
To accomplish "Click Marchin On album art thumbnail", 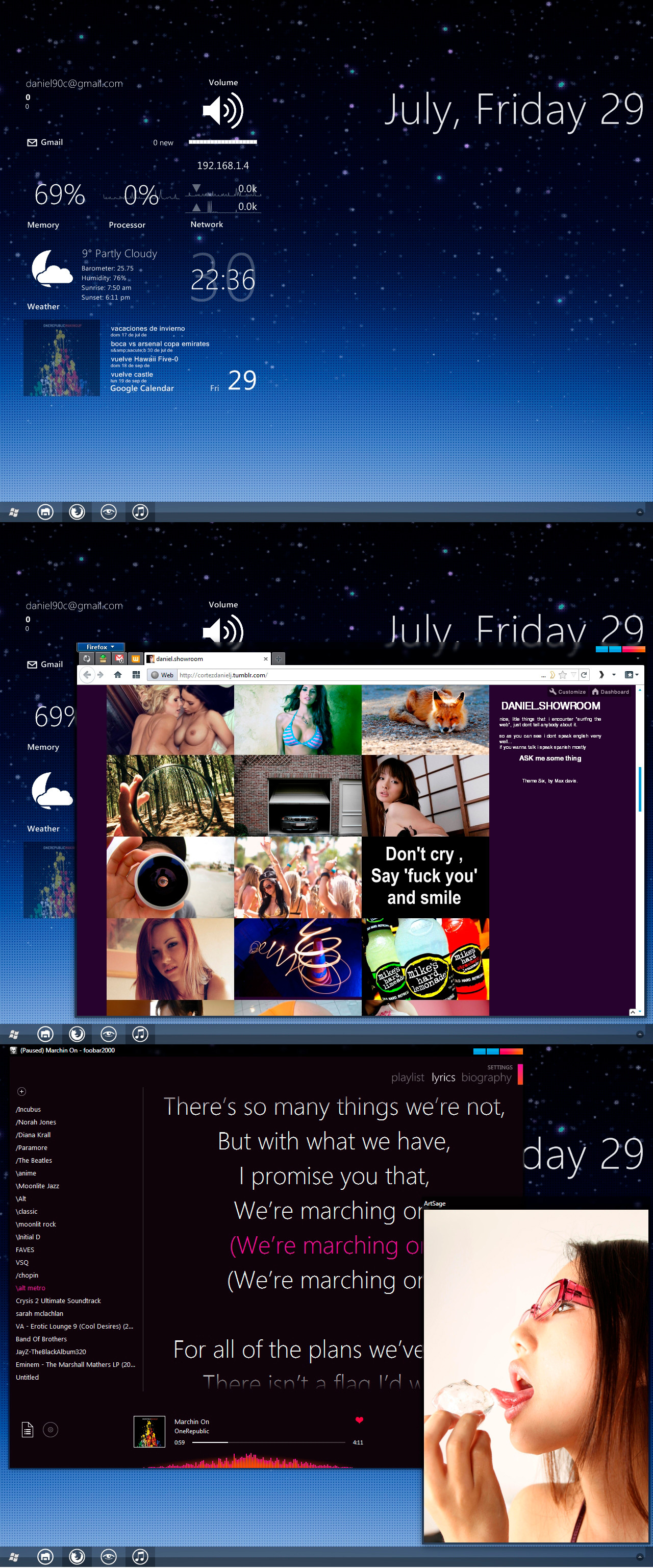I will (x=149, y=1431).
